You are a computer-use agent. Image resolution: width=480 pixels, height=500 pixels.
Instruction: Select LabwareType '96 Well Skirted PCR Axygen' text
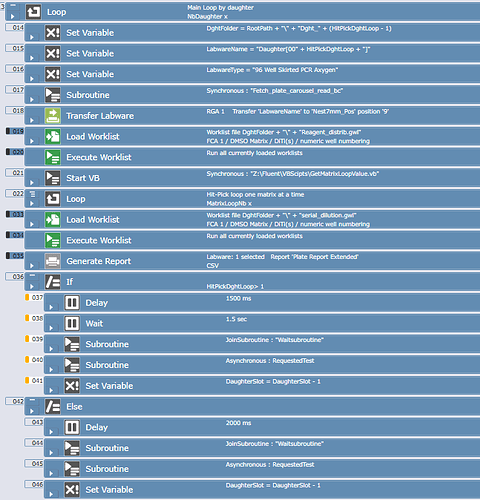point(272,70)
